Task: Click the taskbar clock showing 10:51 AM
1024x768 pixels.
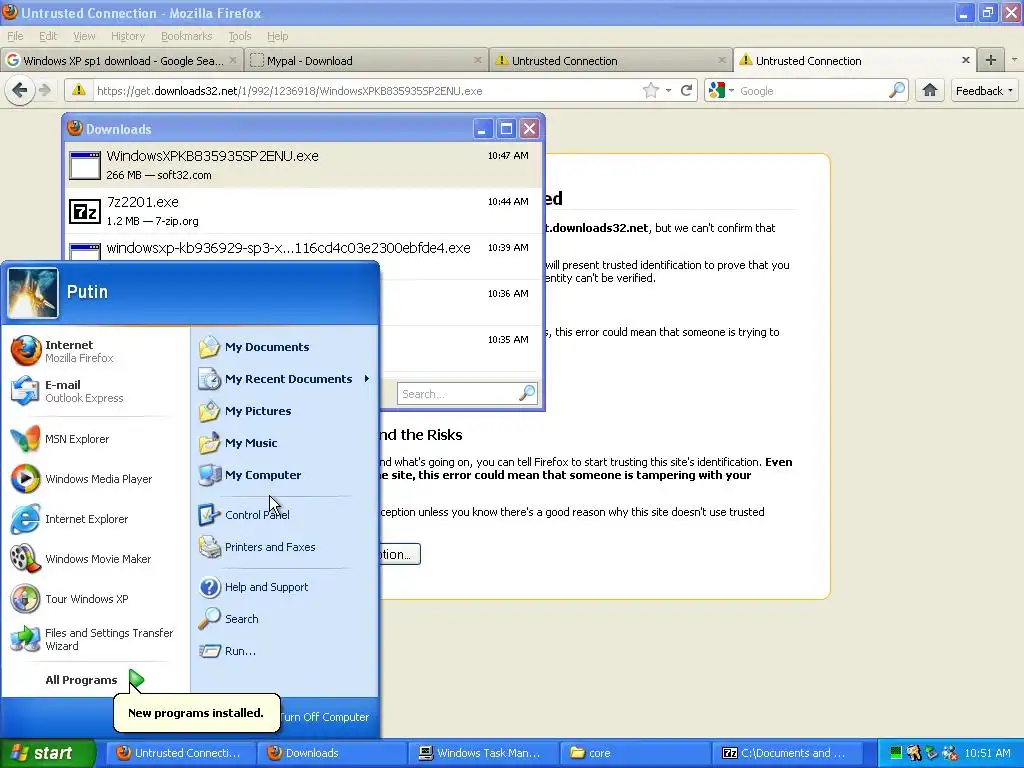Action: [987, 753]
